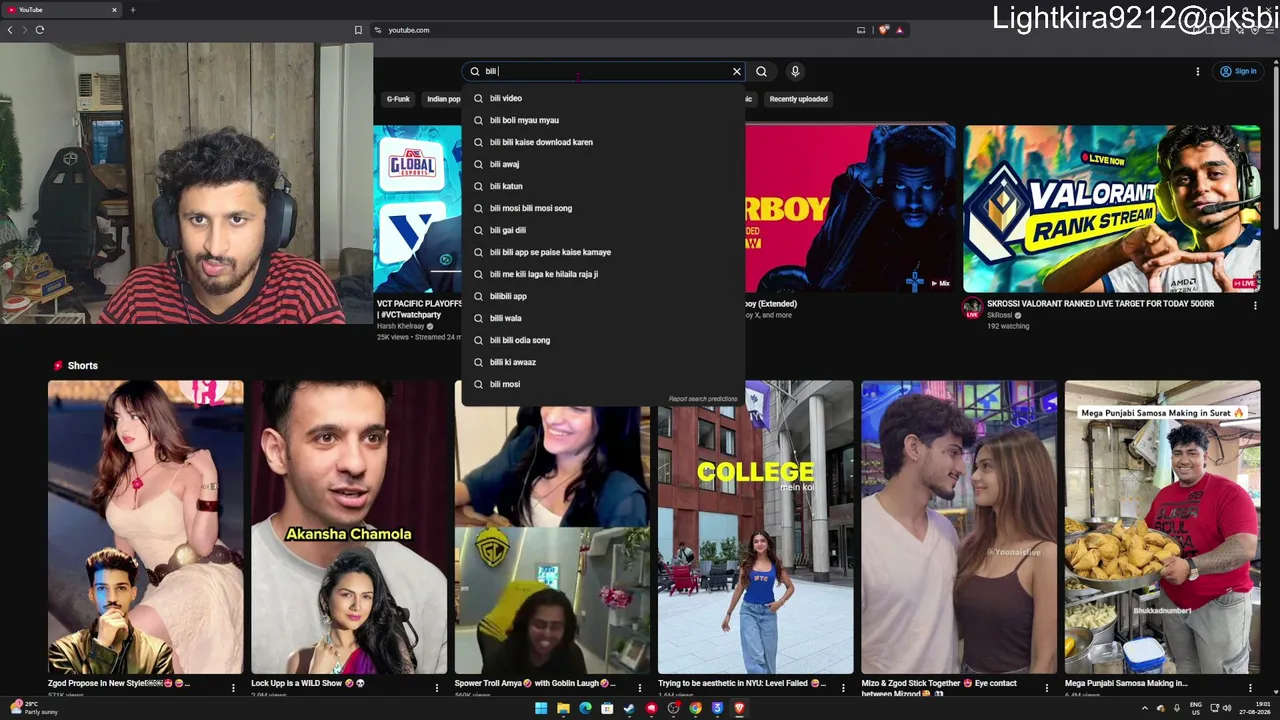Choose suggestion "bili bili odia song"

pos(603,340)
